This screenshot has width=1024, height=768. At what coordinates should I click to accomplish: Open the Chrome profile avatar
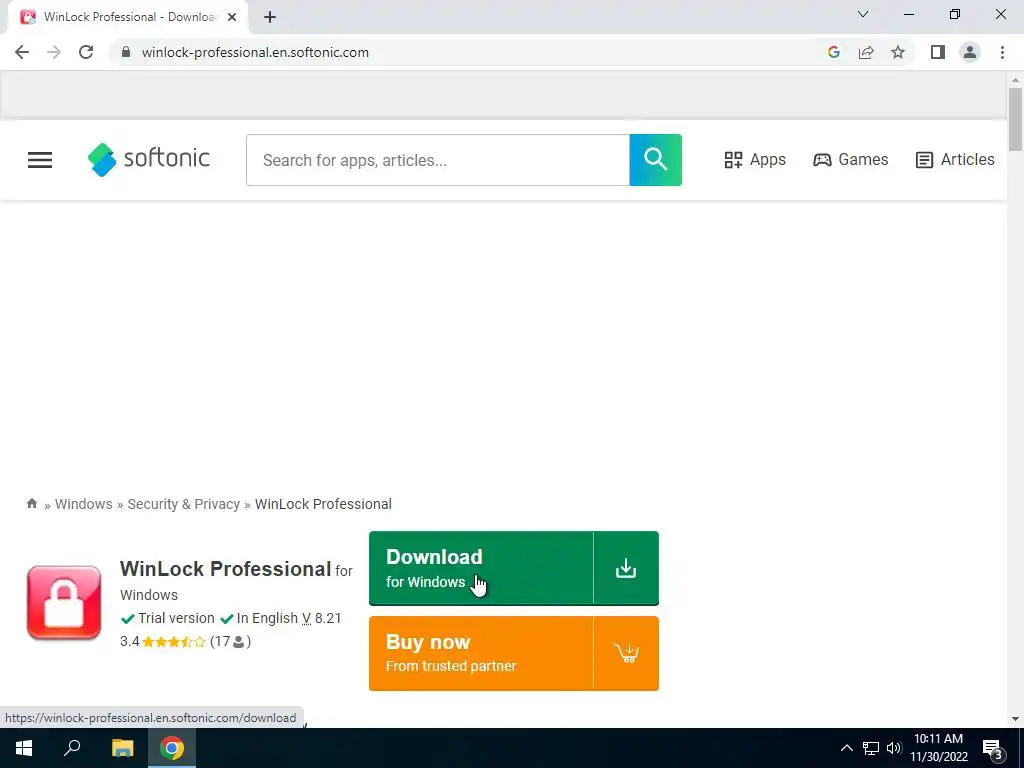click(970, 52)
